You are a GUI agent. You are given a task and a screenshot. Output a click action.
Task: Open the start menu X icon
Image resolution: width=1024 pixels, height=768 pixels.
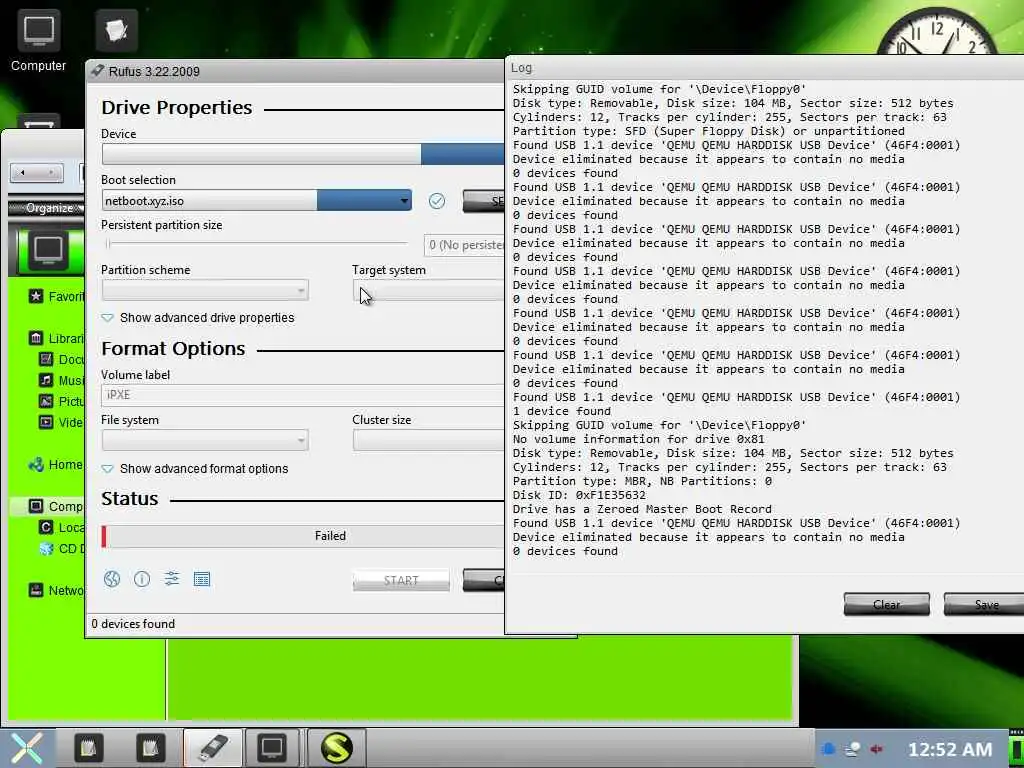coord(27,748)
